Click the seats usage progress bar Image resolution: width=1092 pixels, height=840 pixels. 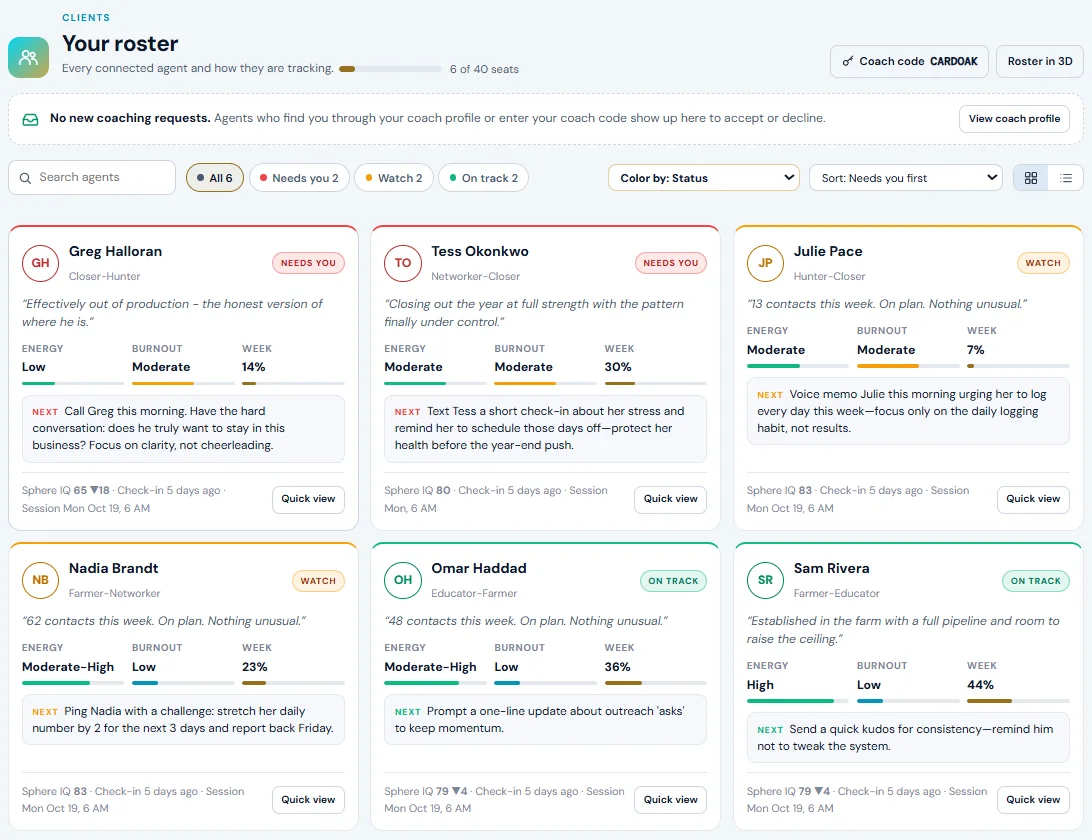pos(390,69)
